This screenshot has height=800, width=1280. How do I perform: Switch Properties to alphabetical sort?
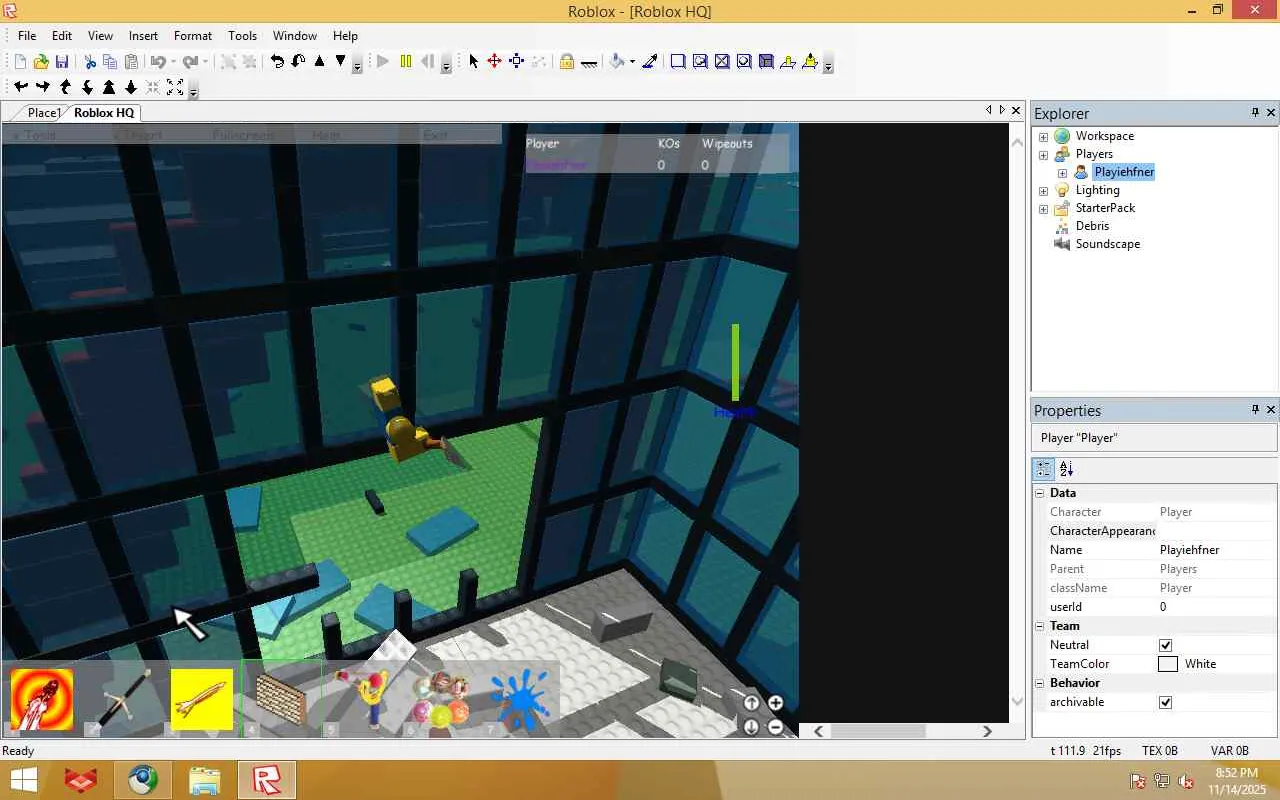[1066, 468]
